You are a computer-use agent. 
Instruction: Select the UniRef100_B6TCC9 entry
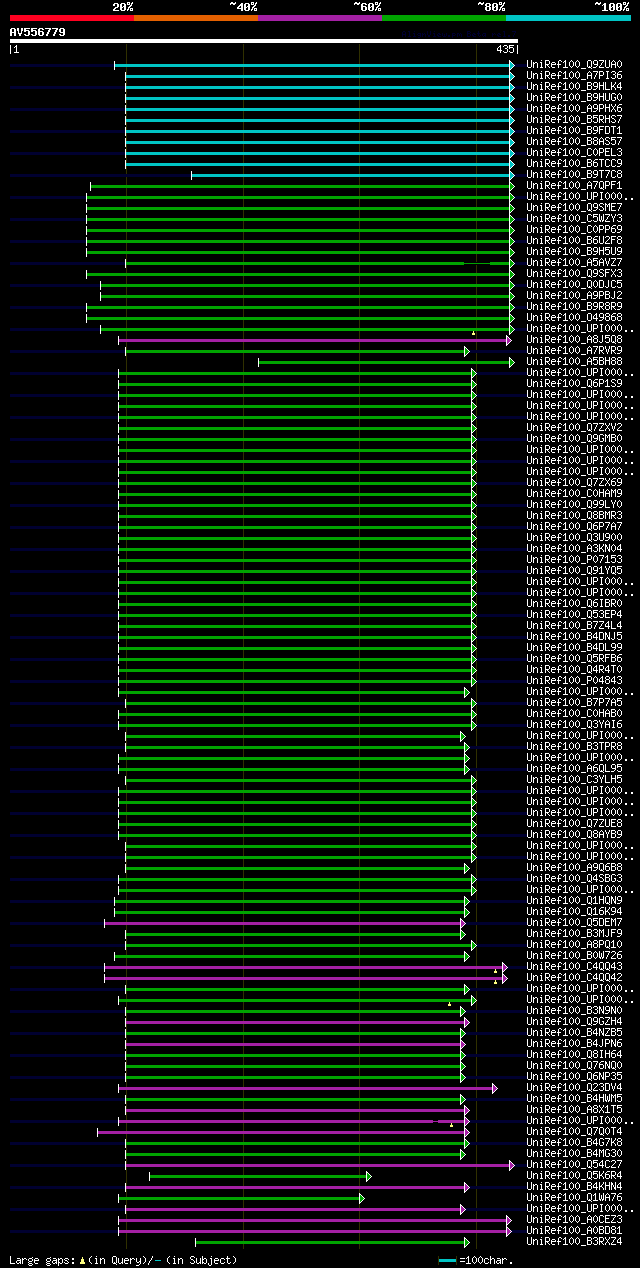574,164
